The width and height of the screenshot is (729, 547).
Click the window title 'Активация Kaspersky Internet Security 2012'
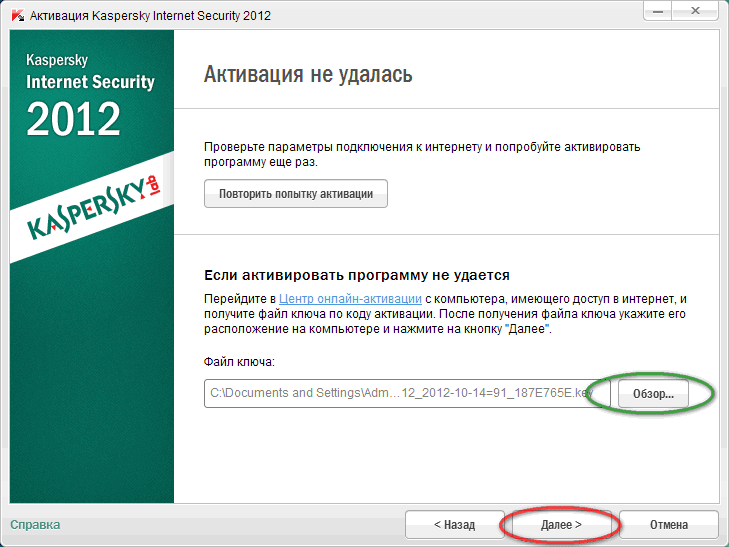(x=150, y=15)
